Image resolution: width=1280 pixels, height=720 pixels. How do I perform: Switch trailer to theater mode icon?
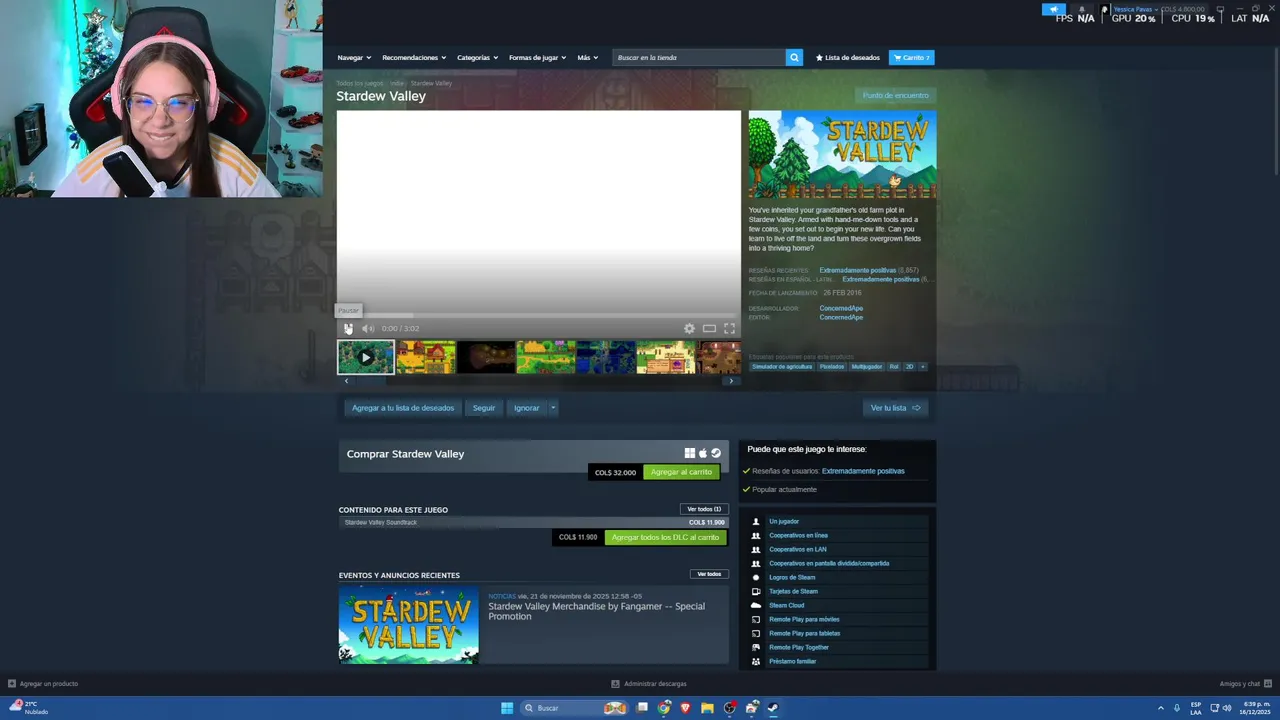click(x=709, y=328)
